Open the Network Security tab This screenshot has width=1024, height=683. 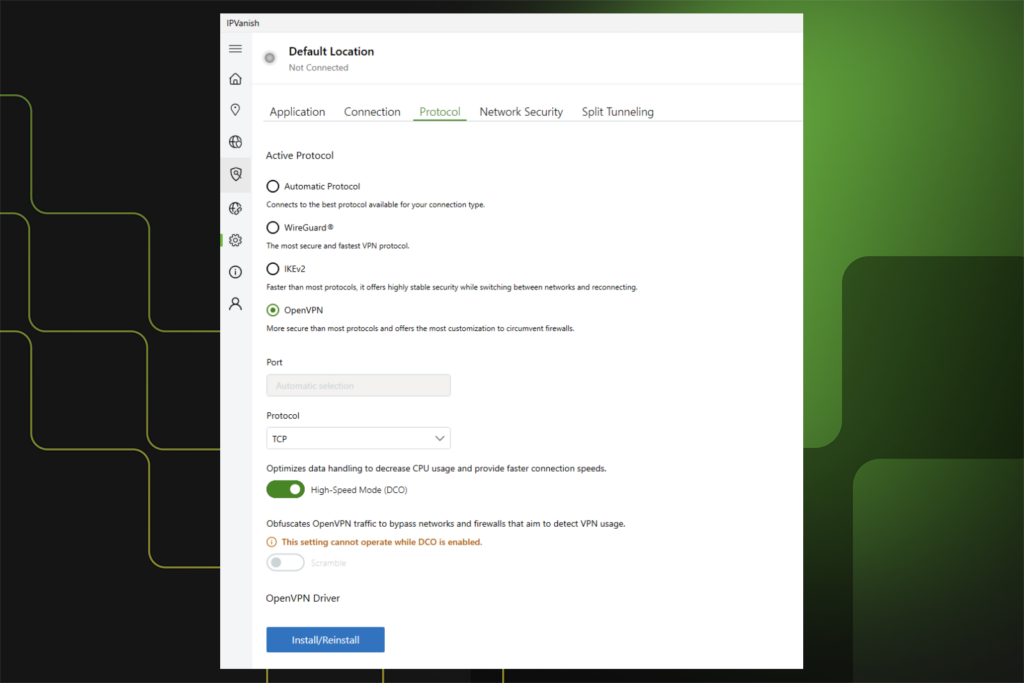tap(521, 112)
